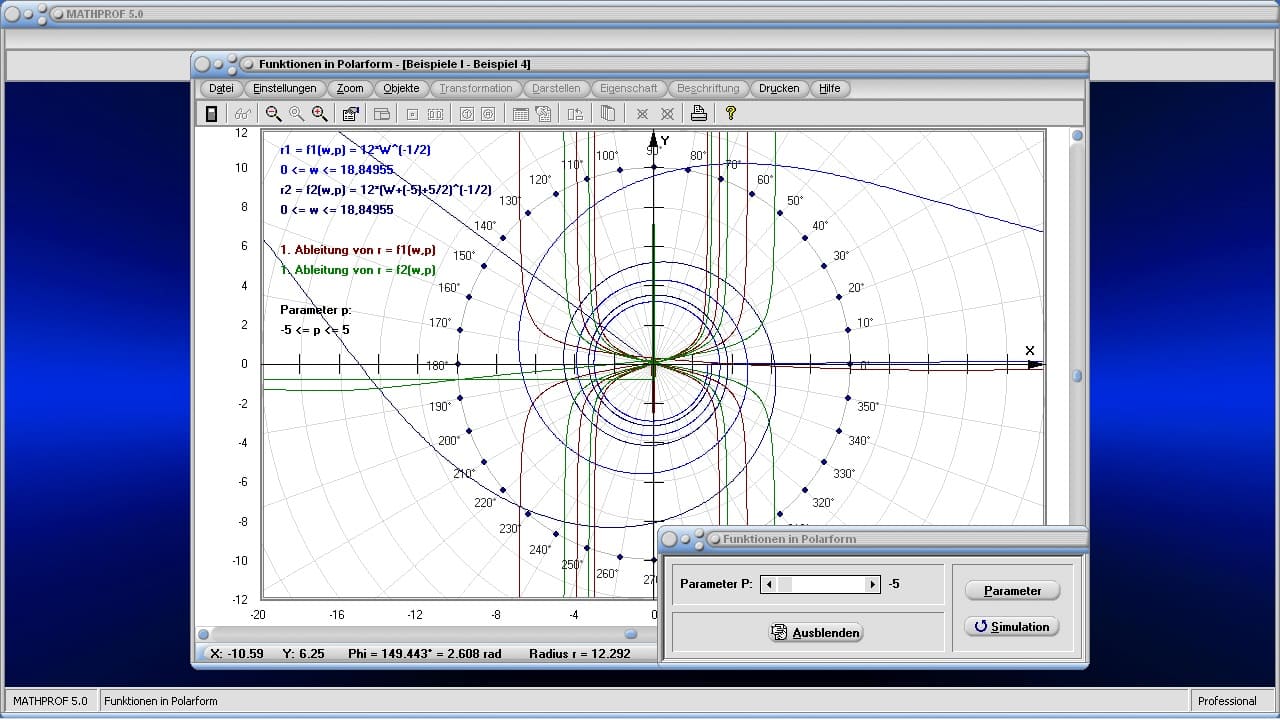This screenshot has height=720, width=1280.
Task: Click the second delete cross icon
Action: 667,114
